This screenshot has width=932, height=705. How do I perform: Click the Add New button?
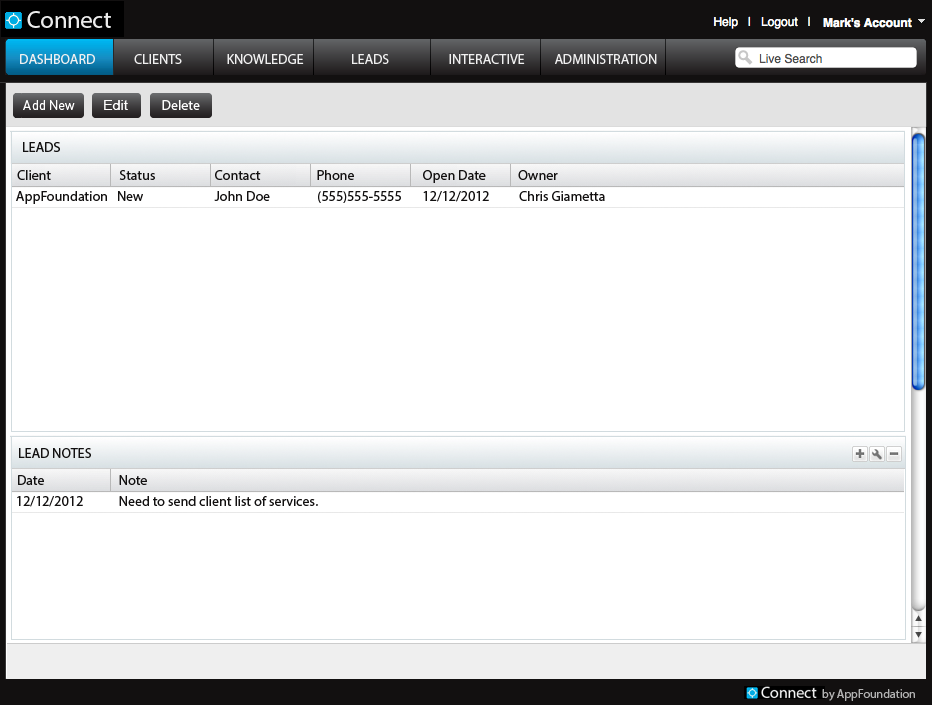pyautogui.click(x=48, y=105)
